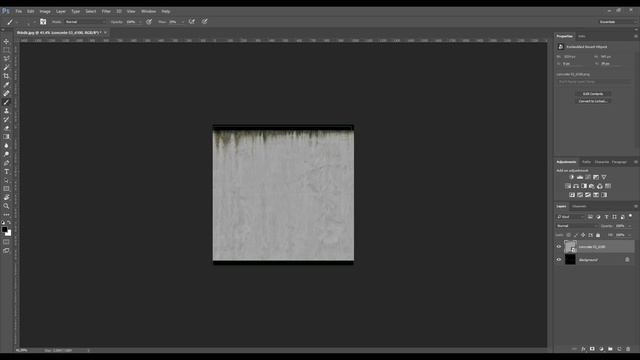Toggle Quick Mask mode icon
Image resolution: width=640 pixels, height=360 pixels.
6,242
